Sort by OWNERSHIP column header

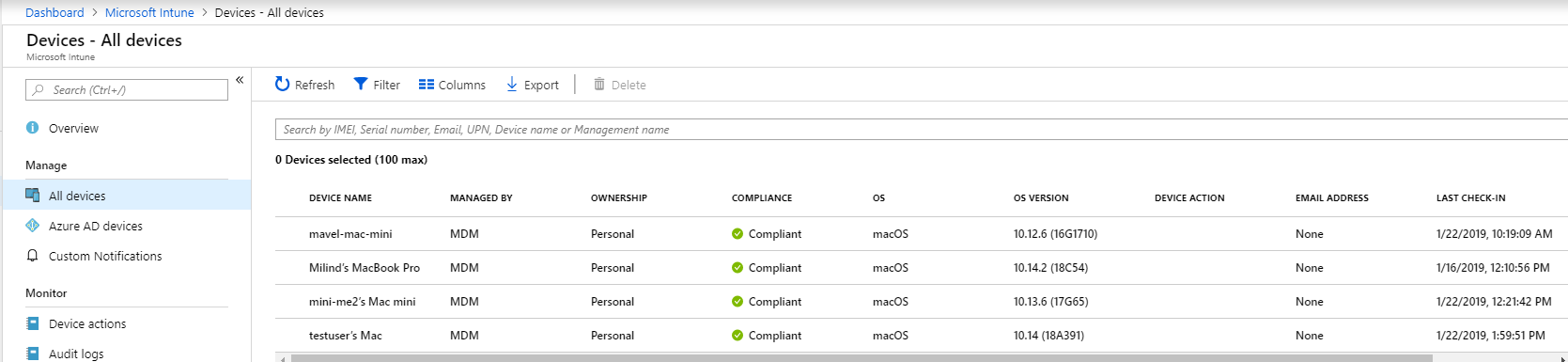(x=619, y=198)
